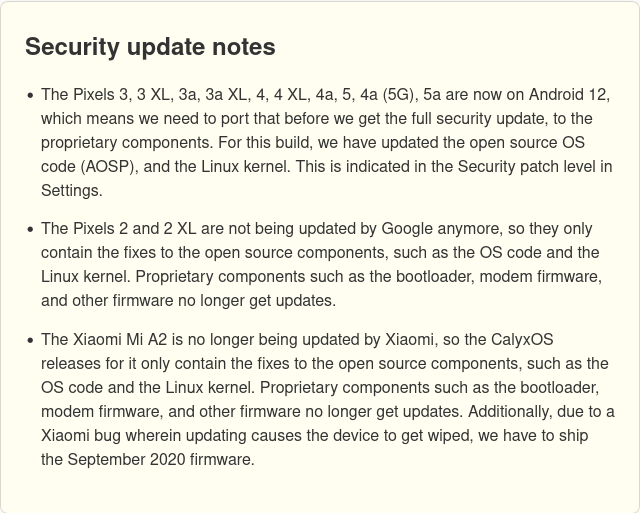Click the word 'Google' in second bullet
This screenshot has height=513, width=640.
407,229
